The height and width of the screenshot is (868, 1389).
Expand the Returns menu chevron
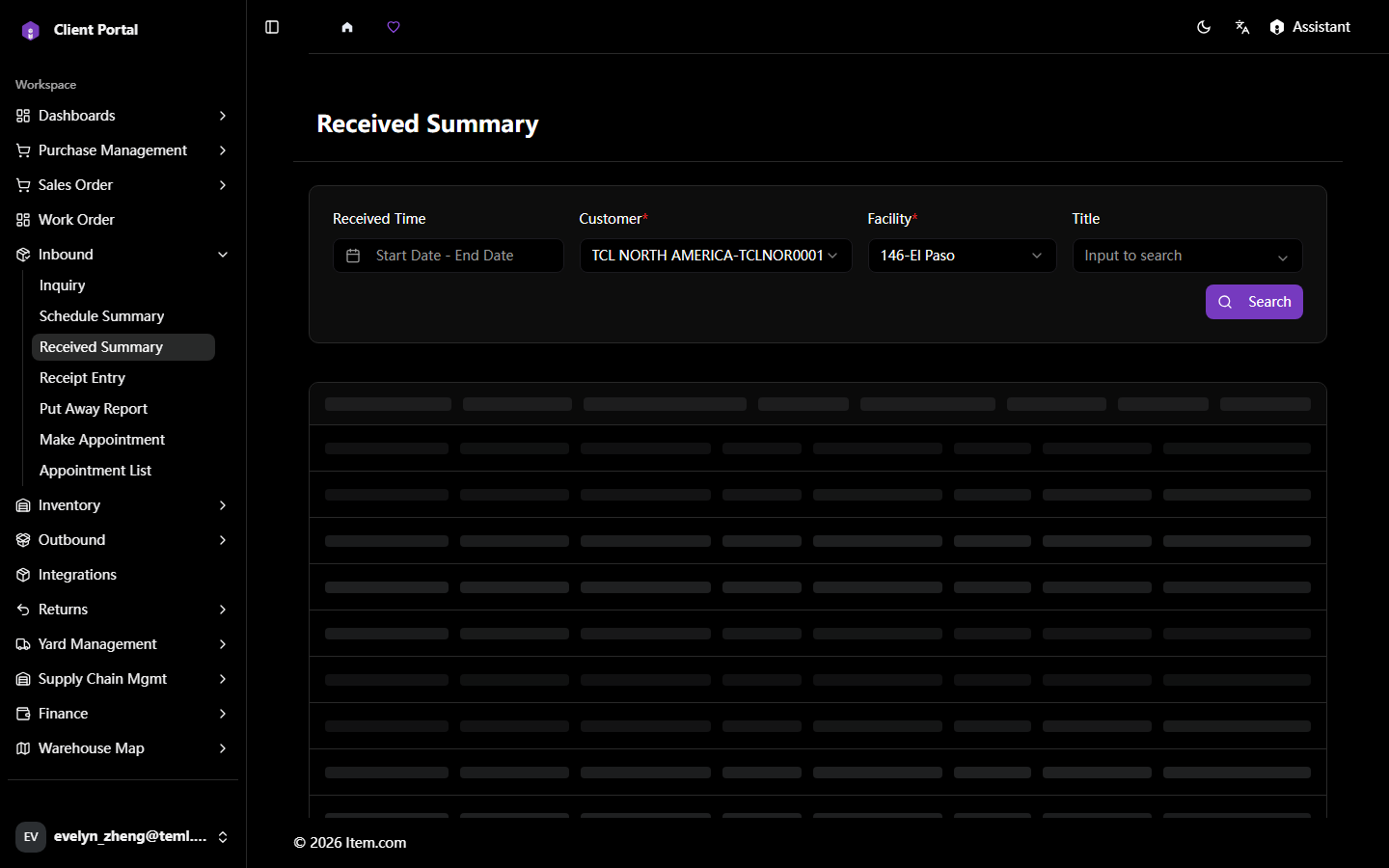[x=223, y=610]
